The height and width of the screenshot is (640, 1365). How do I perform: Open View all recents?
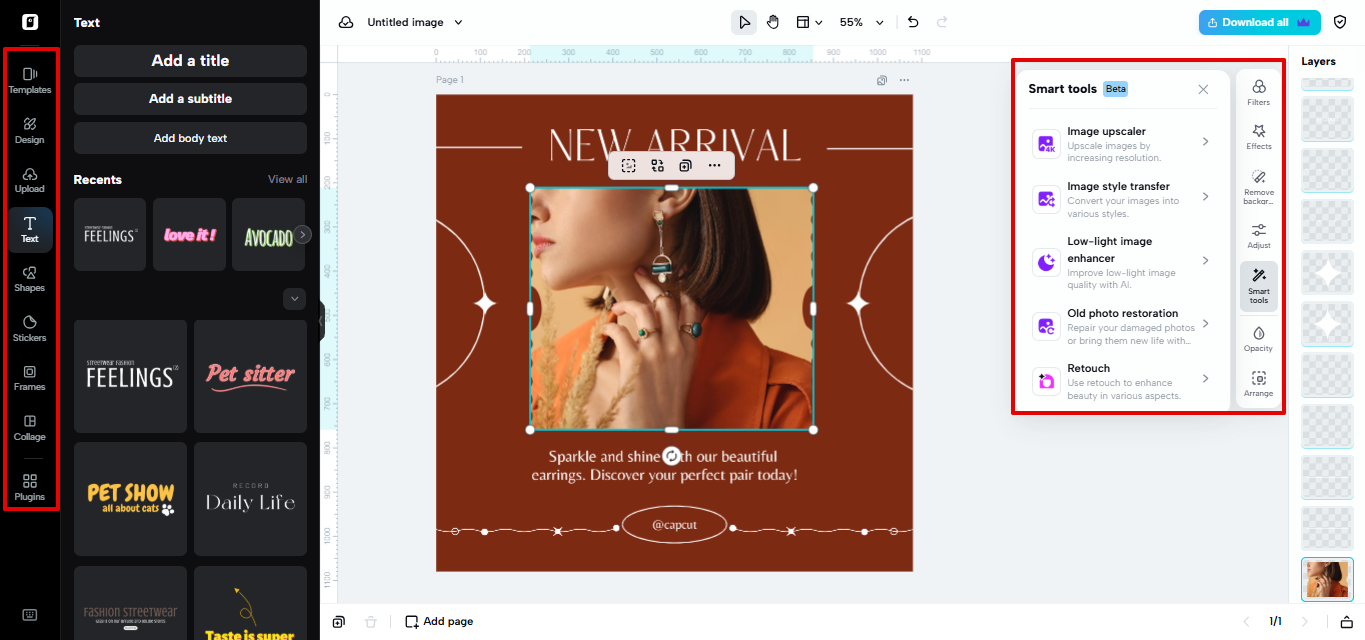click(287, 179)
